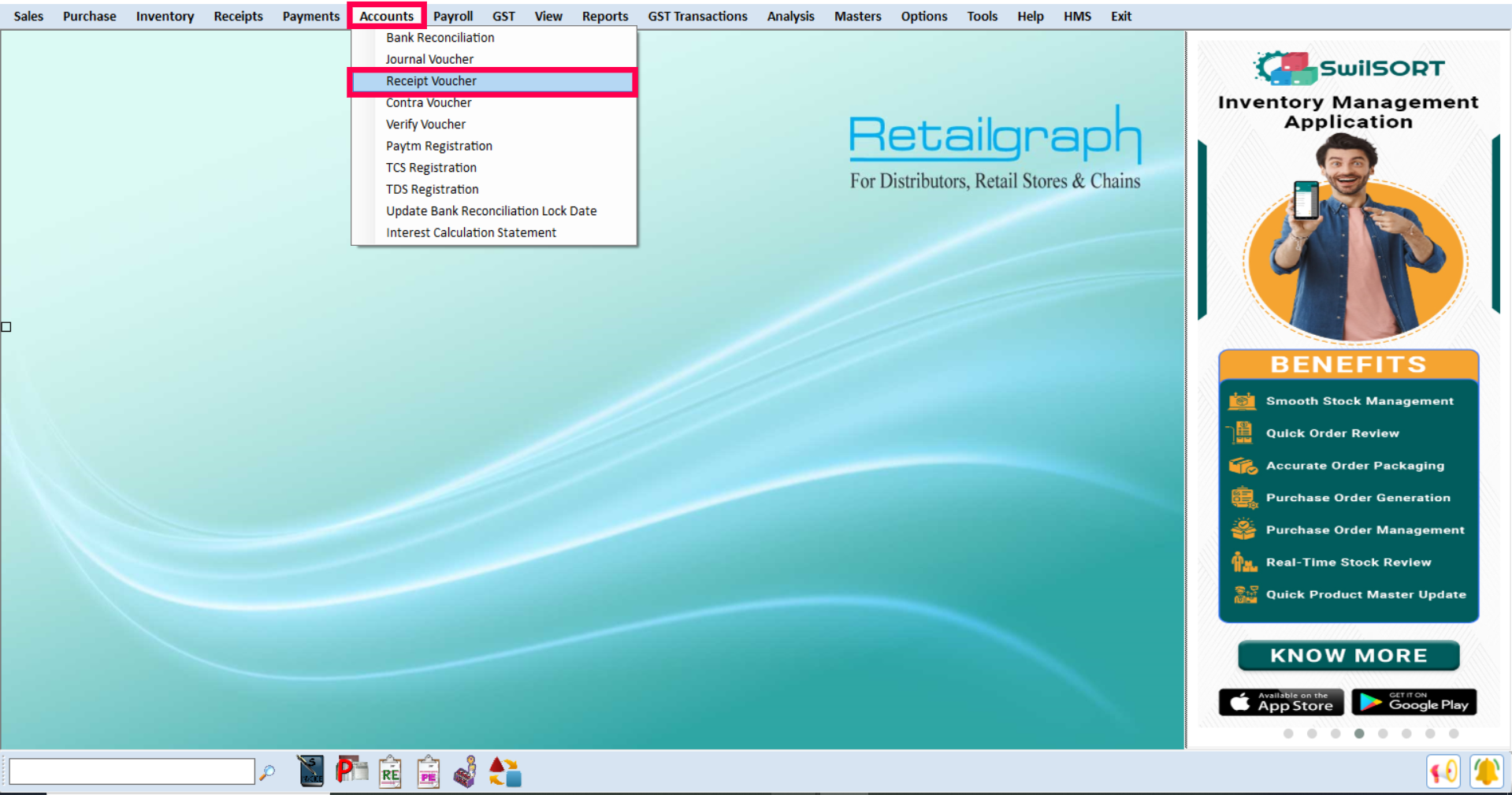Click Real-Time Stock Review text
The height and width of the screenshot is (795, 1512).
point(1348,563)
